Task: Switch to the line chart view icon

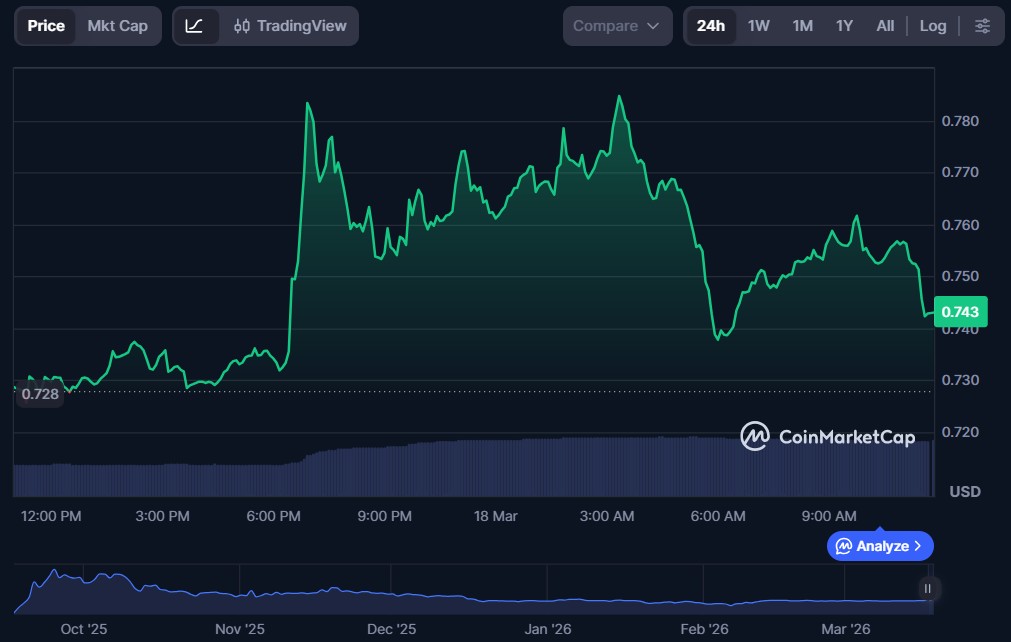Action: click(195, 26)
